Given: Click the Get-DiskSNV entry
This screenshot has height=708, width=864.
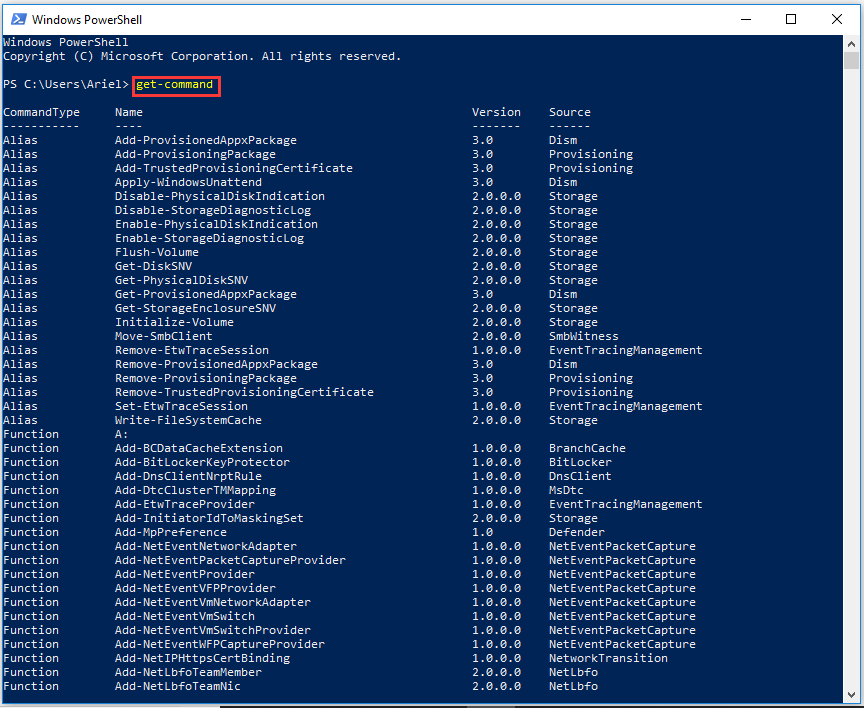Looking at the screenshot, I should point(153,266).
